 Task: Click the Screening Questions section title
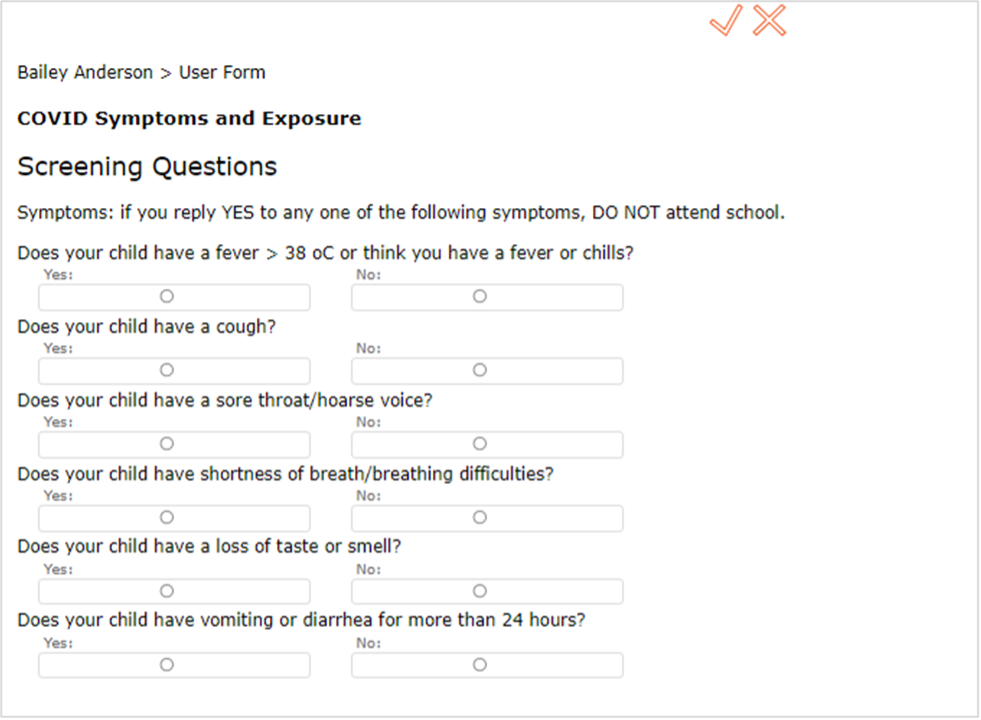click(x=147, y=167)
